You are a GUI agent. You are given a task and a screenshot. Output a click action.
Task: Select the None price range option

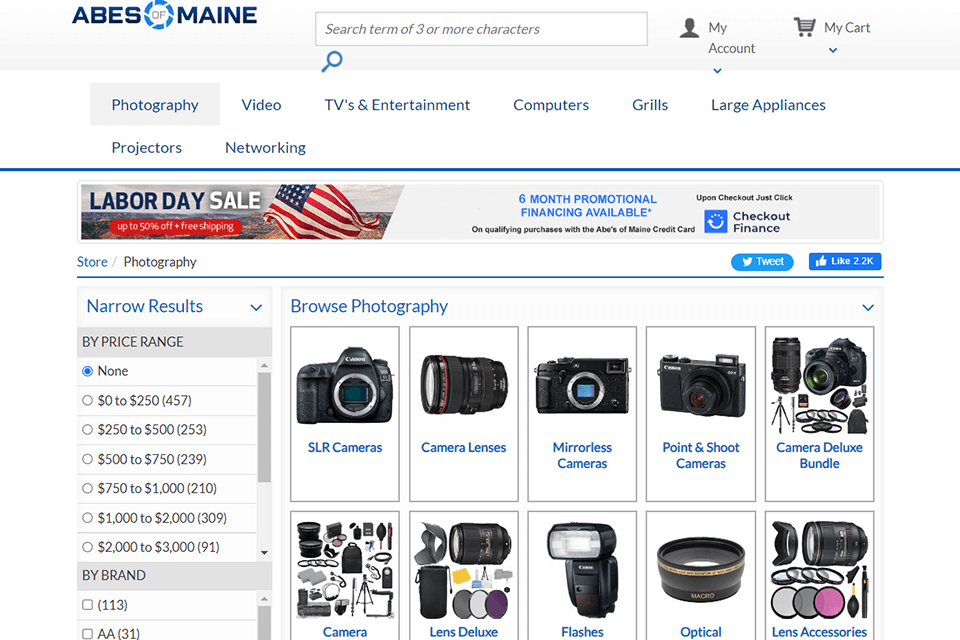[x=88, y=371]
